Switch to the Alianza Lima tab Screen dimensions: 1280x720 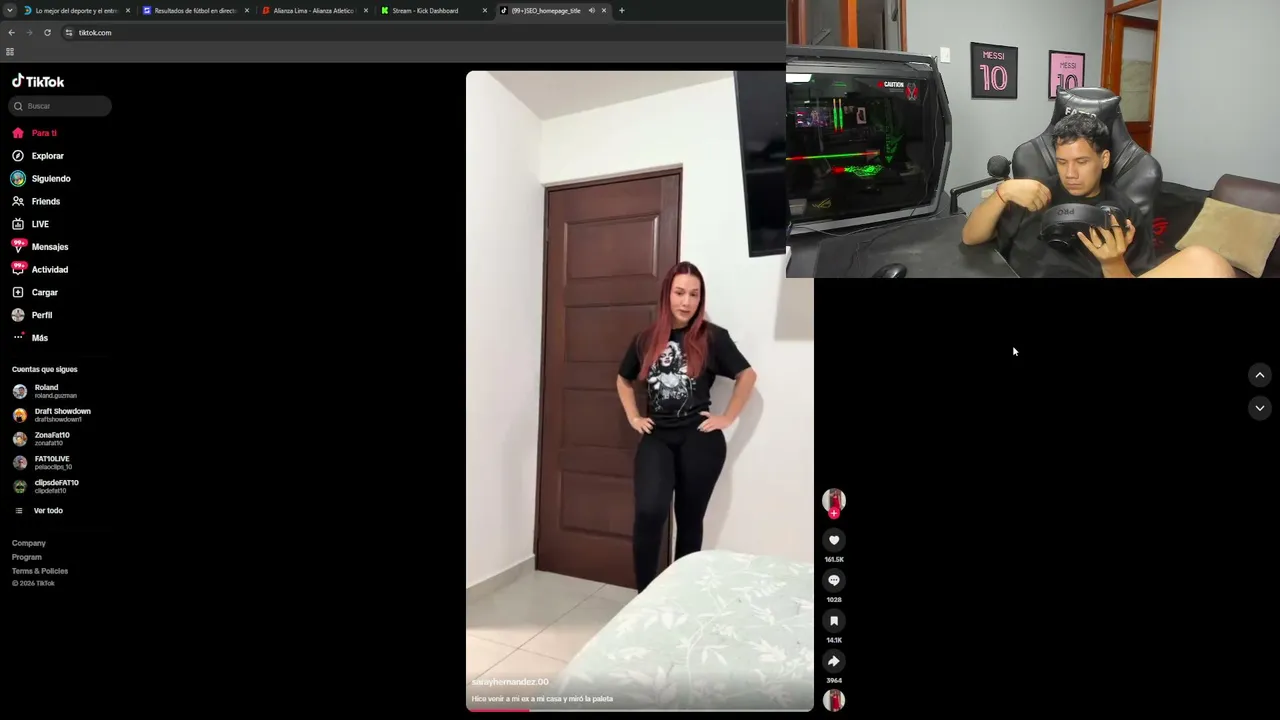[x=315, y=11]
